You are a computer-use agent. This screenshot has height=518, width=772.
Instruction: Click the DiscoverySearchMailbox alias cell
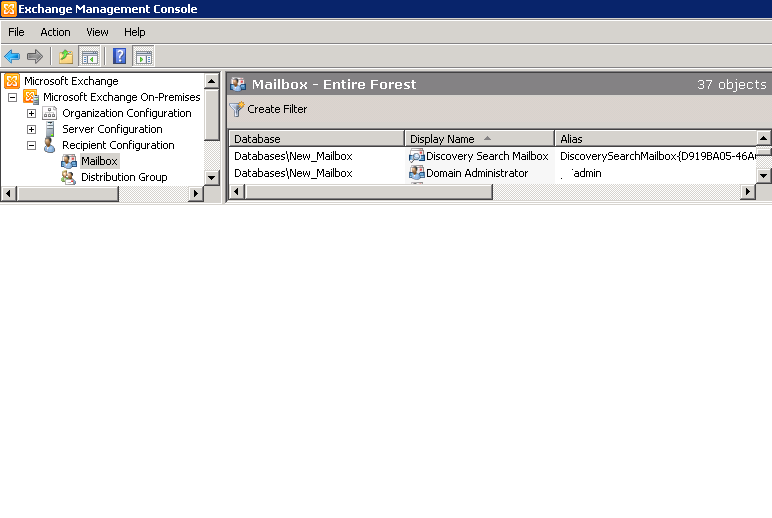658,156
